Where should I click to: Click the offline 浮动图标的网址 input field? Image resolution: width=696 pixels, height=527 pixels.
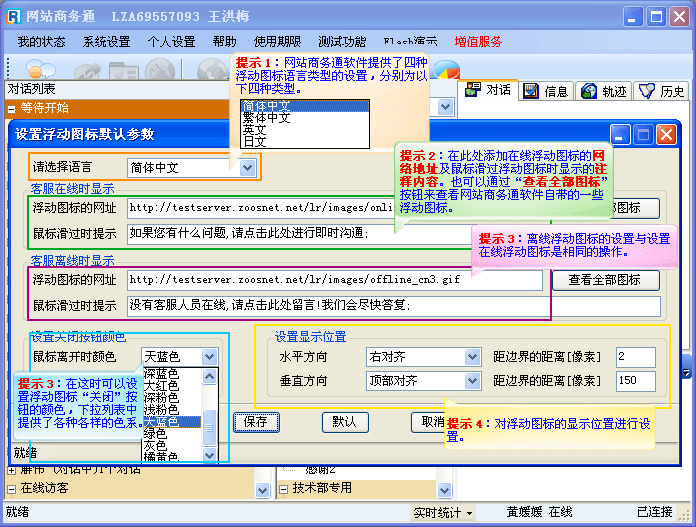pos(334,281)
